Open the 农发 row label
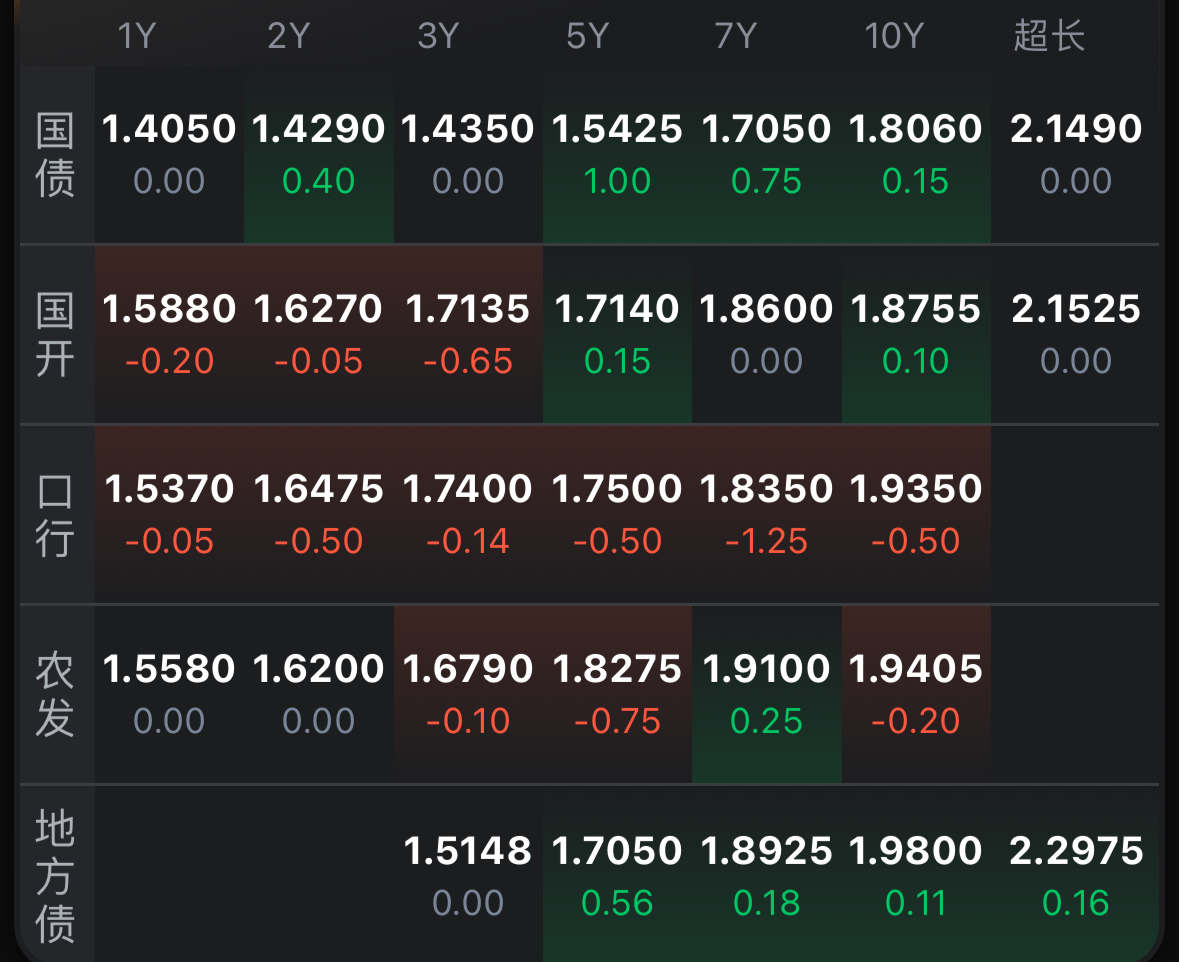Screen dimensions: 1179x962 [x=56, y=695]
